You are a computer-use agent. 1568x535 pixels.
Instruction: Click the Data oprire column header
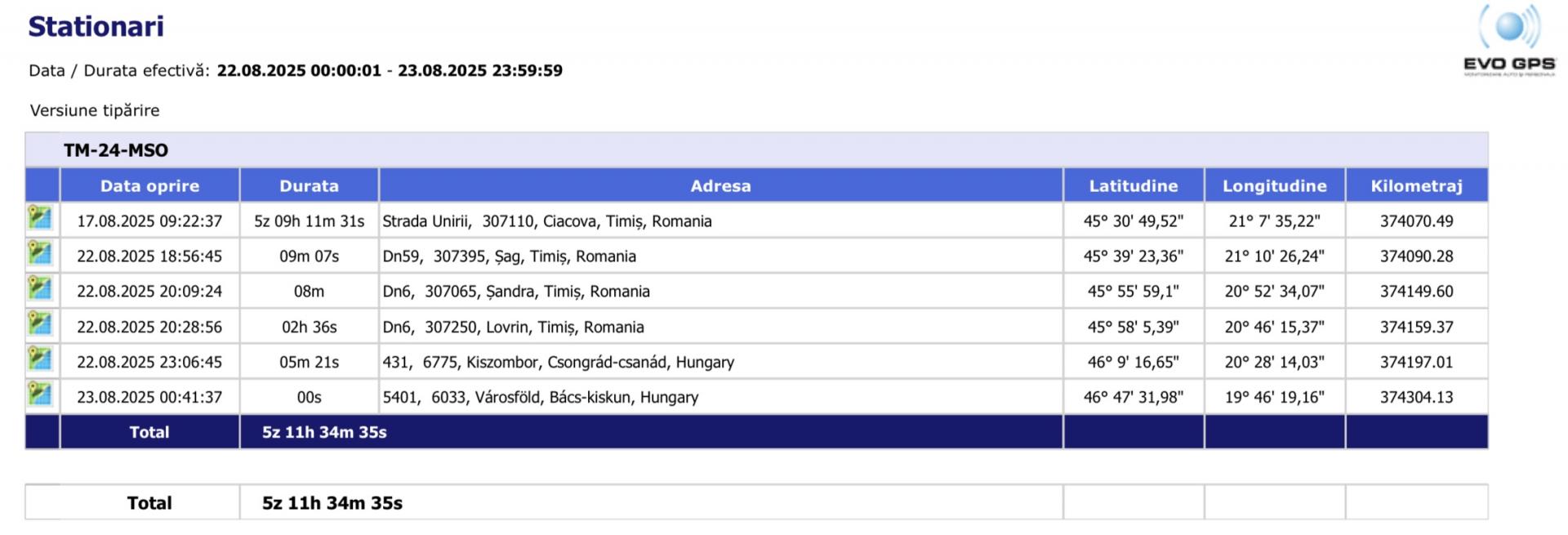[149, 186]
